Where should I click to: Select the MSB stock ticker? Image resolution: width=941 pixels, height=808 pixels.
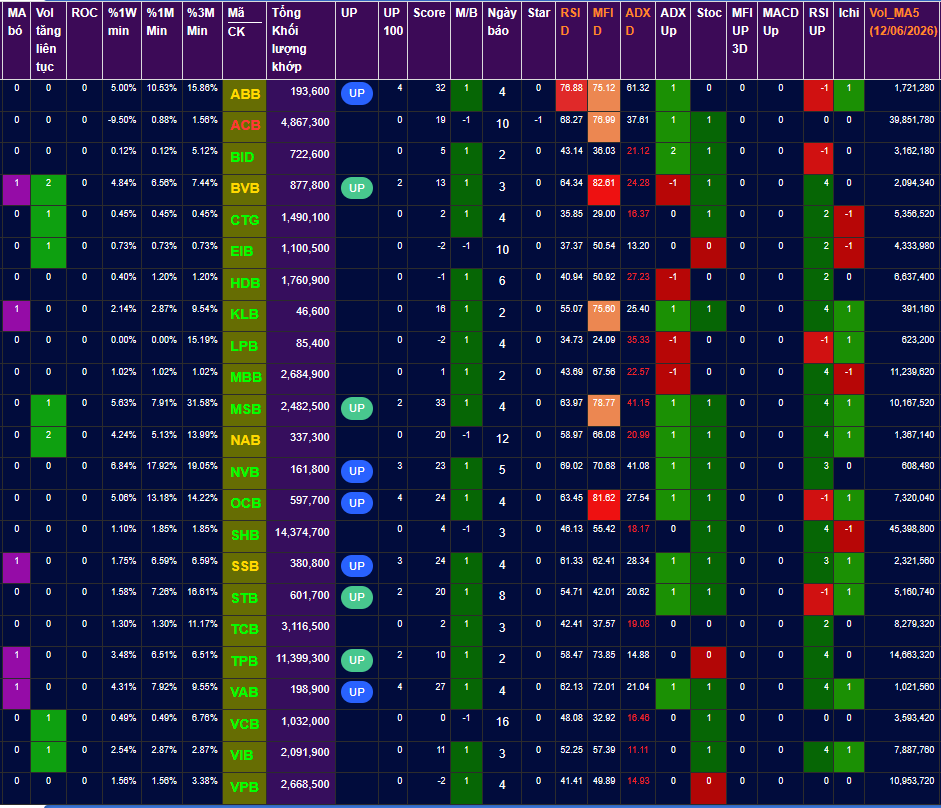[245, 409]
